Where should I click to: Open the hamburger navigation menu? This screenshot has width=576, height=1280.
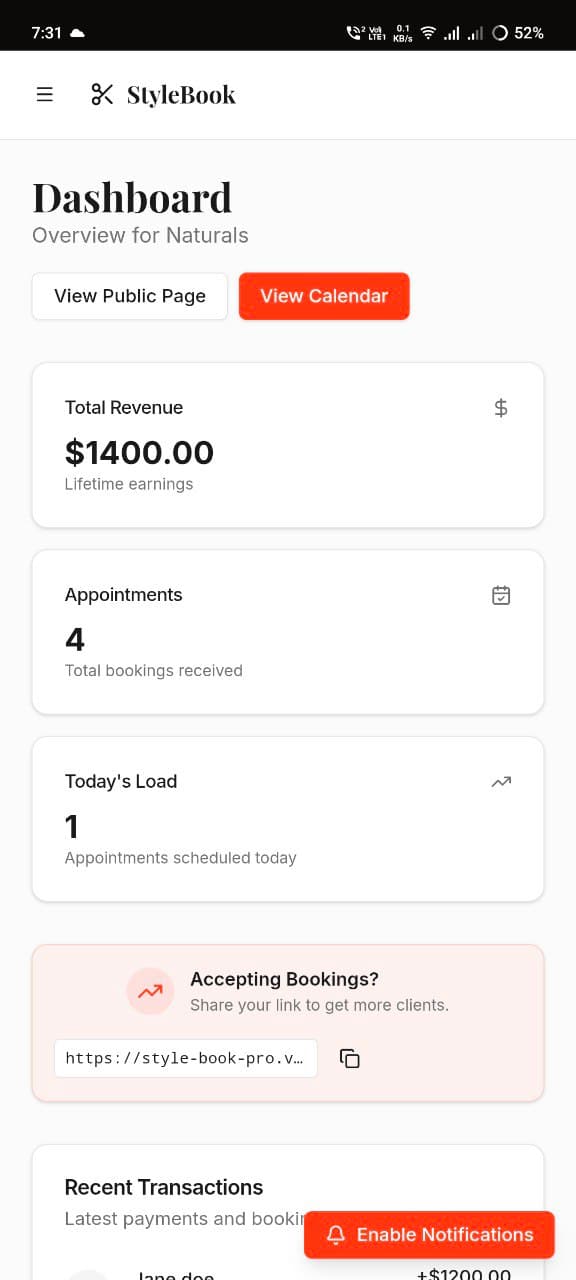coord(44,94)
